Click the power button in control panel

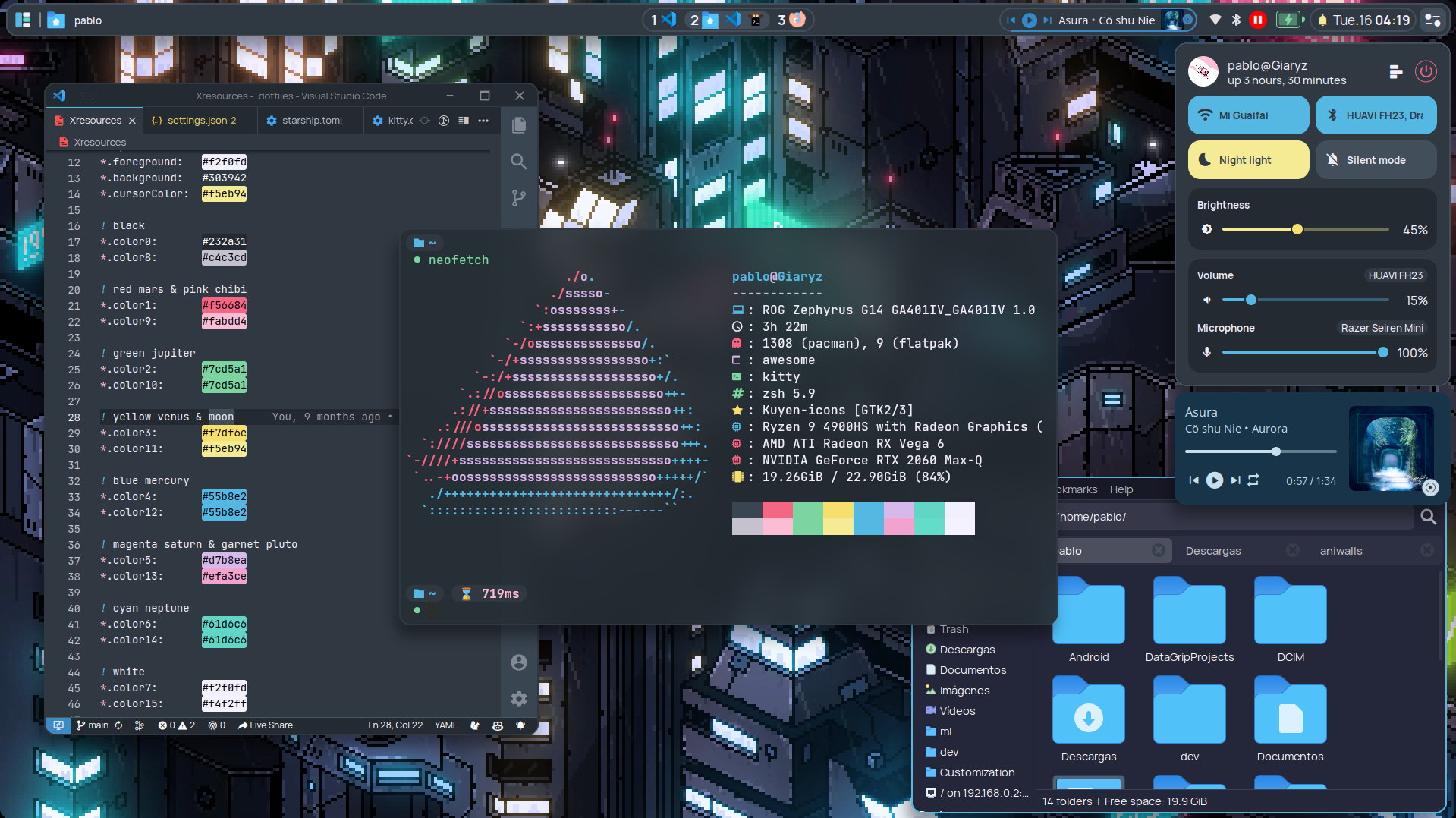coord(1426,71)
